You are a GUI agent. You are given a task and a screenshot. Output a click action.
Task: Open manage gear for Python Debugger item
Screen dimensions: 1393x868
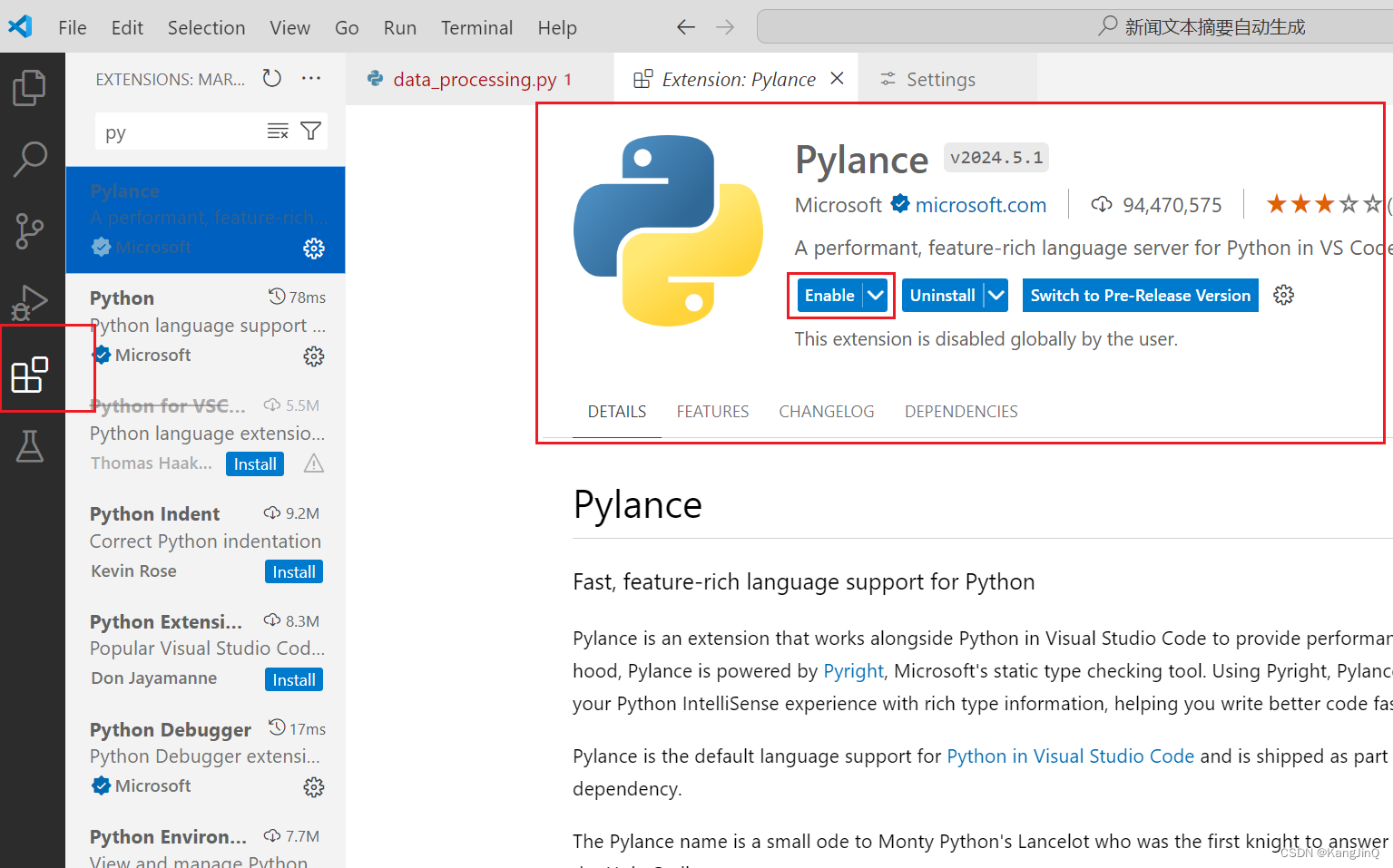pyautogui.click(x=314, y=787)
